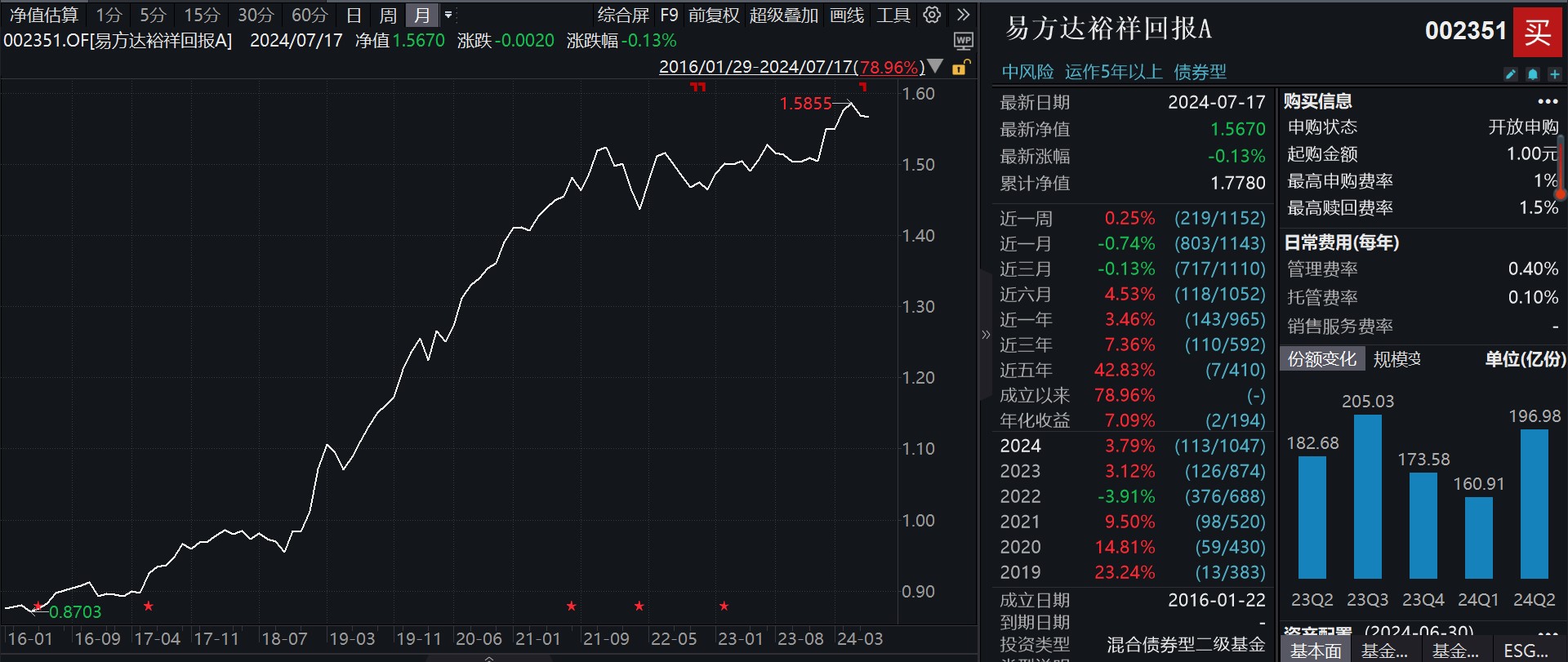This screenshot has height=662, width=1568.
Task: Click the double-chevron more tools icon
Action: [964, 15]
